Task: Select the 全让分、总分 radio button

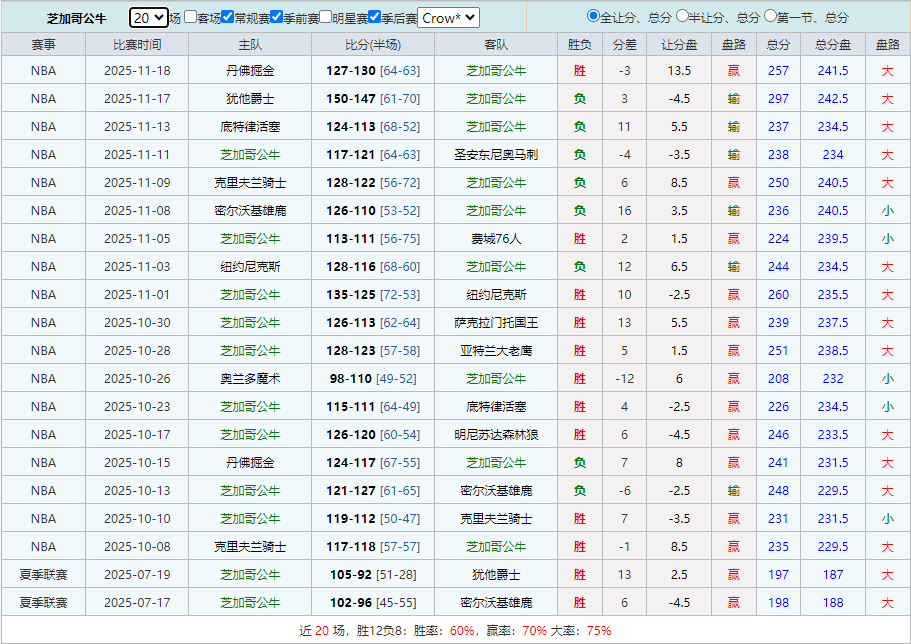Action: tap(594, 16)
